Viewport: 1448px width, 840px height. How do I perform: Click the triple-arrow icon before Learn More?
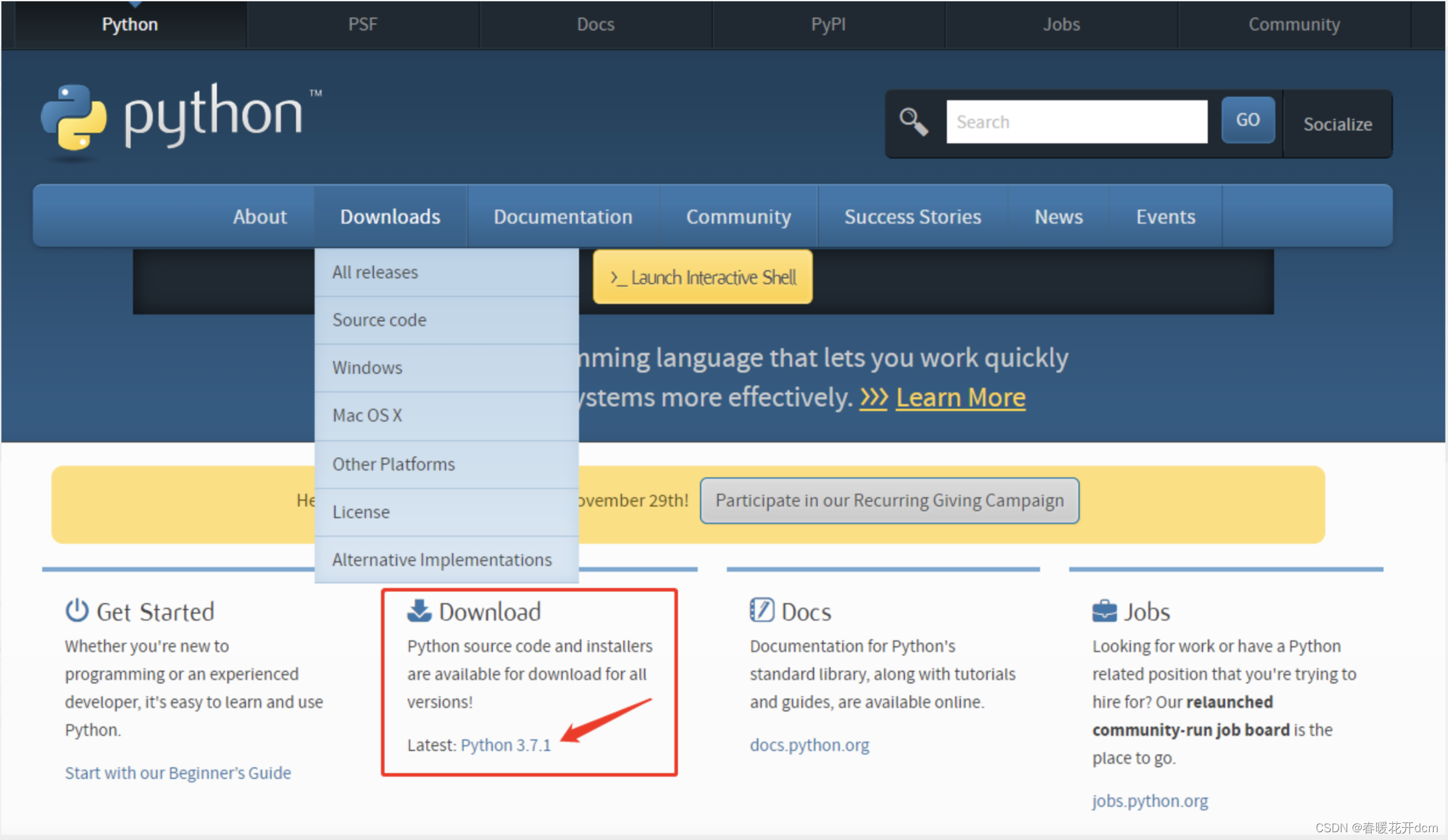873,397
